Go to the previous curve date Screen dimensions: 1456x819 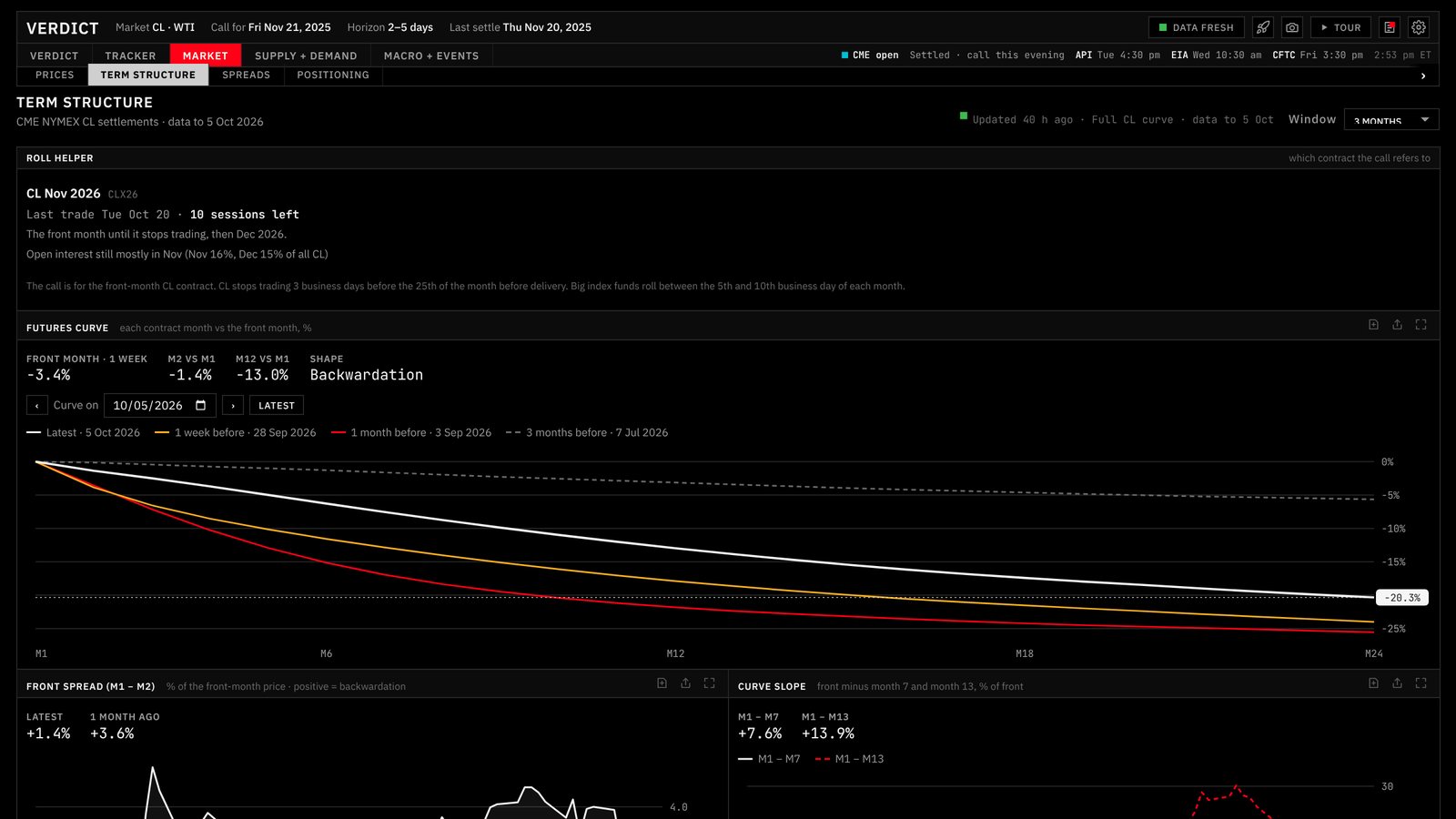36,405
